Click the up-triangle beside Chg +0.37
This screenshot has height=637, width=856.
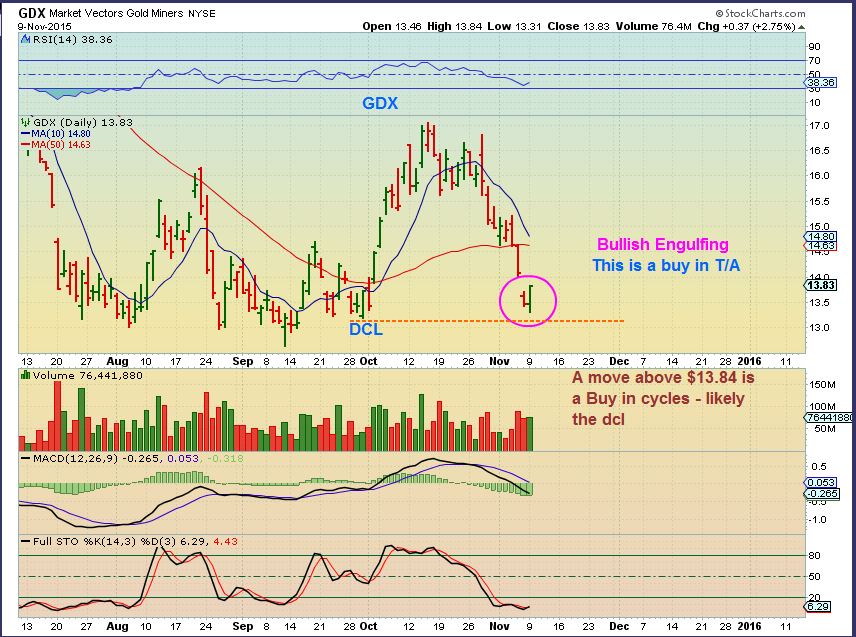tap(801, 26)
